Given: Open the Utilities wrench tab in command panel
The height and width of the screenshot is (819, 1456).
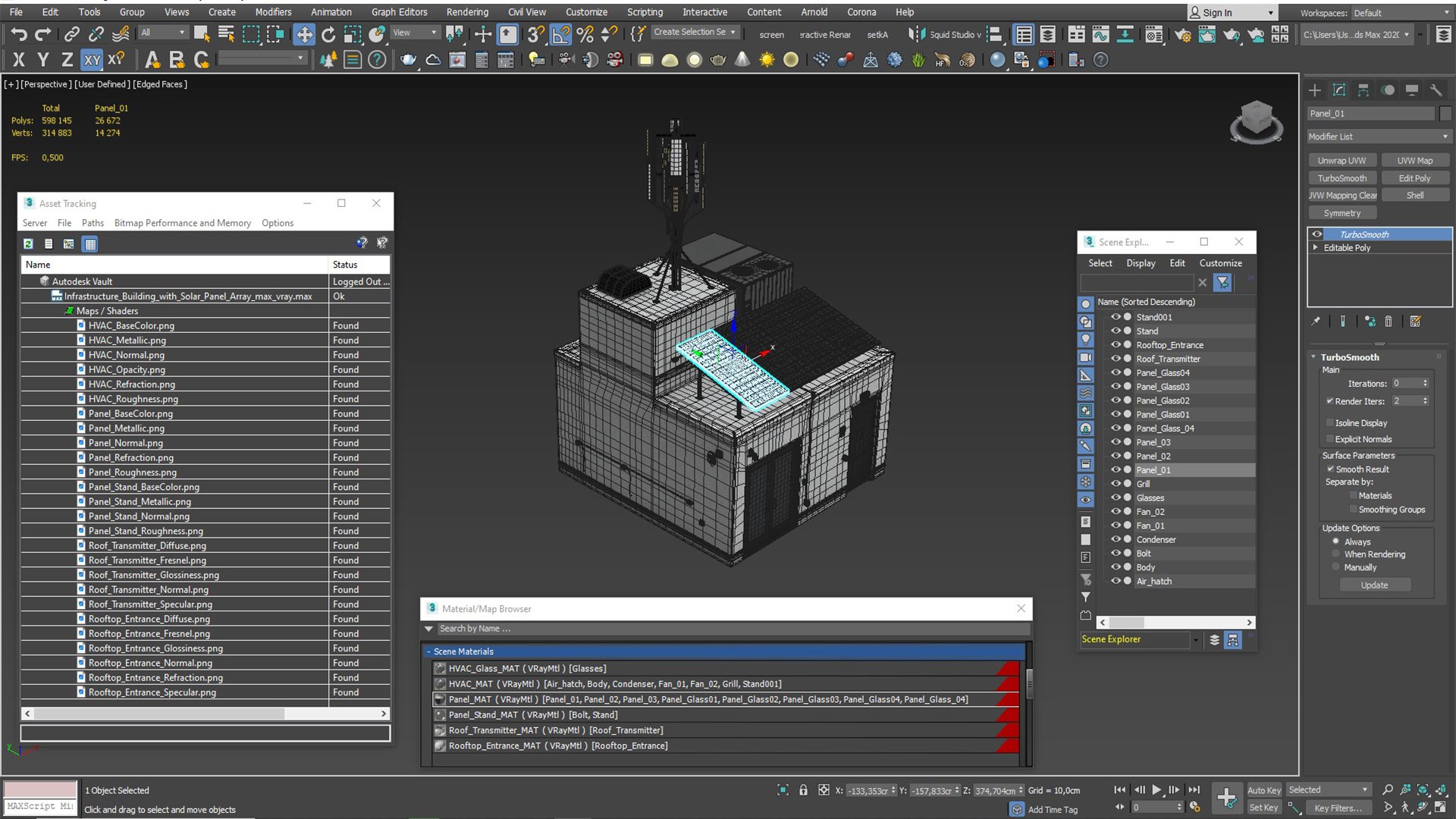Looking at the screenshot, I should tap(1436, 90).
